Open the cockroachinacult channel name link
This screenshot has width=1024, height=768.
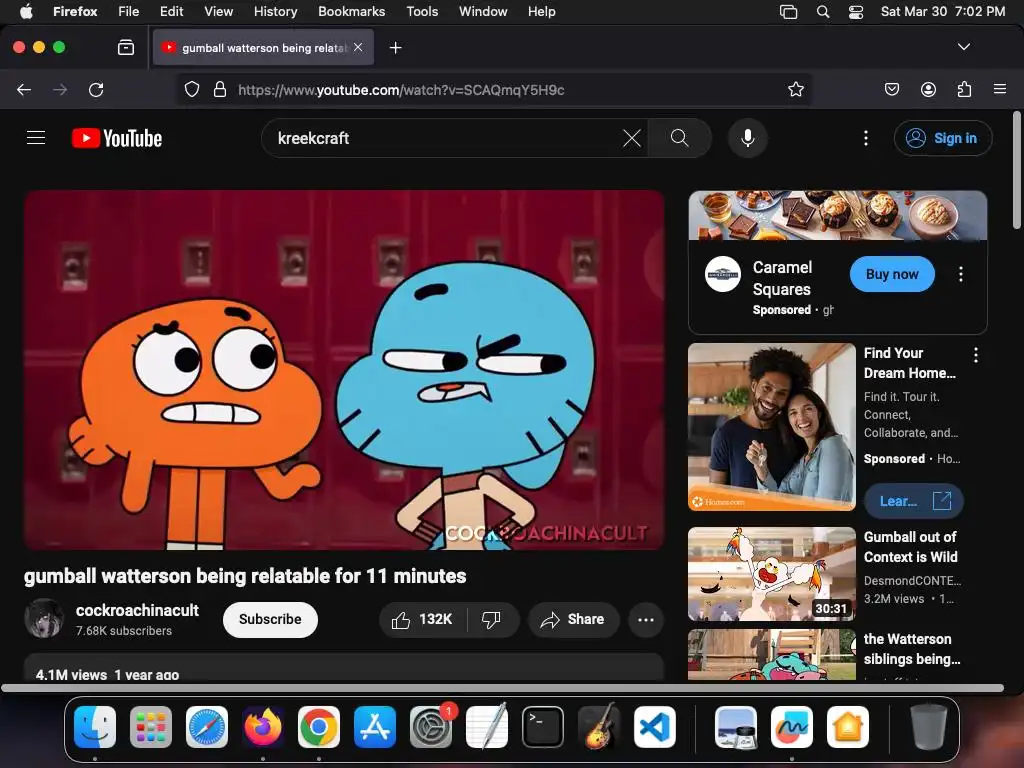[x=137, y=610]
